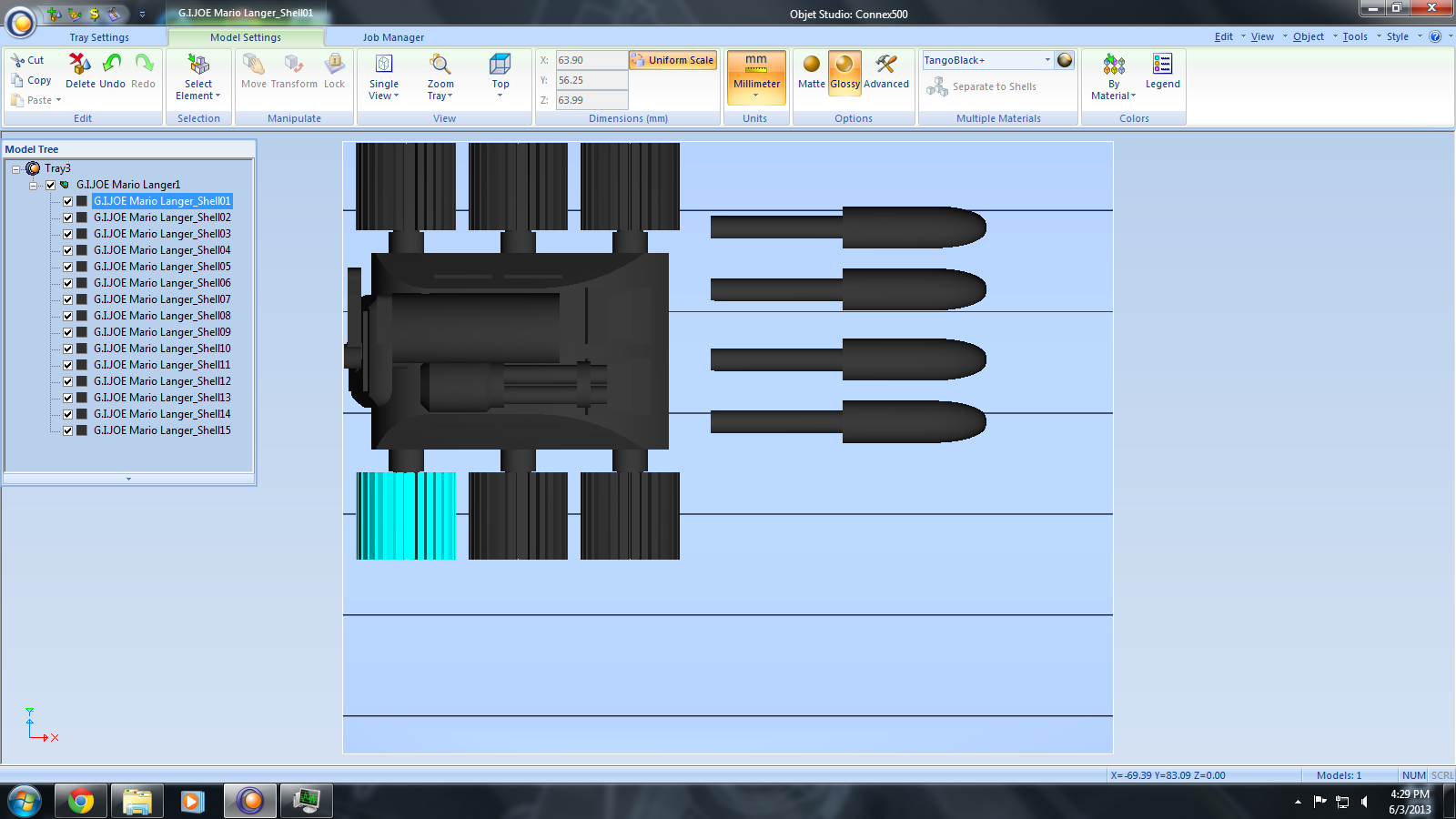
Task: Click the Cut scissors icon
Action: 17,60
